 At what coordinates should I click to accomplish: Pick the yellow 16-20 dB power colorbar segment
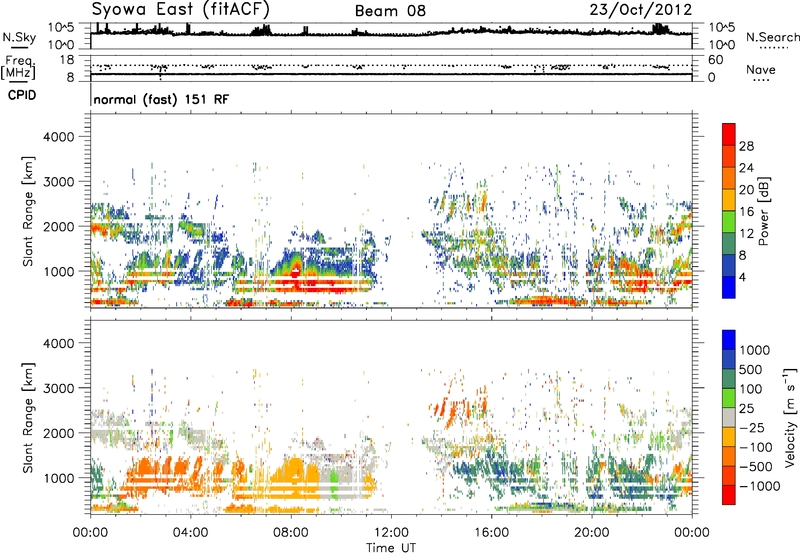(729, 200)
